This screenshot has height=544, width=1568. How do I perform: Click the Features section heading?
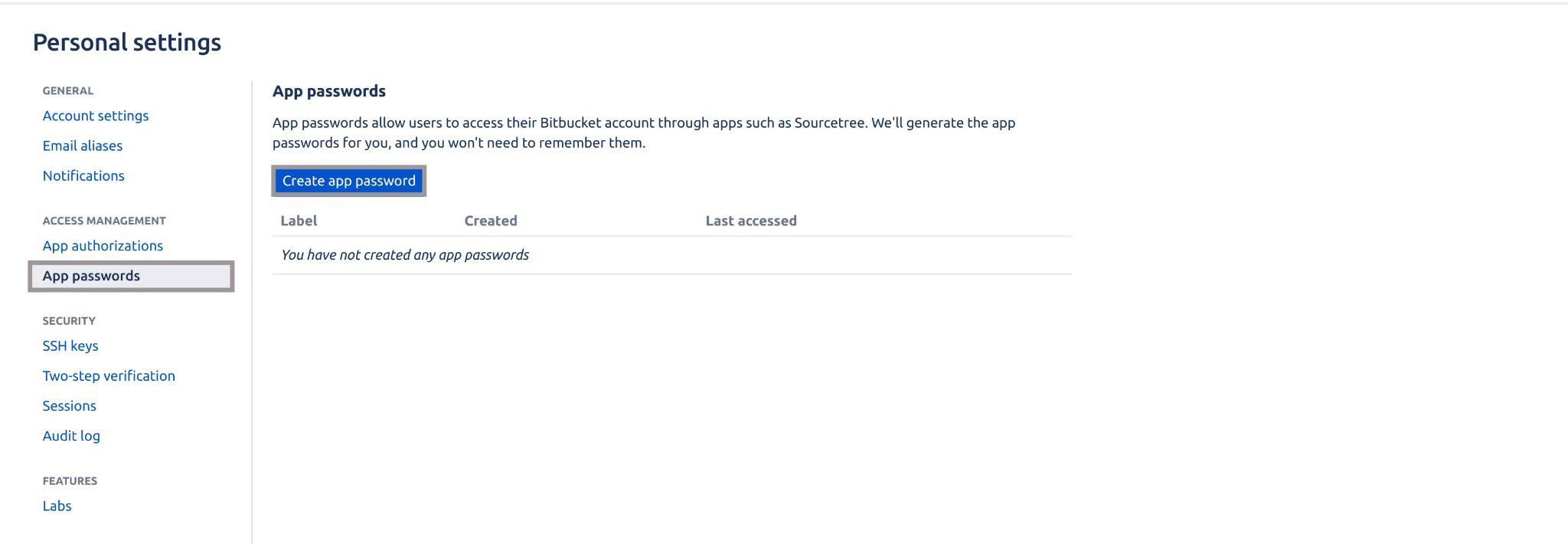pyautogui.click(x=70, y=480)
